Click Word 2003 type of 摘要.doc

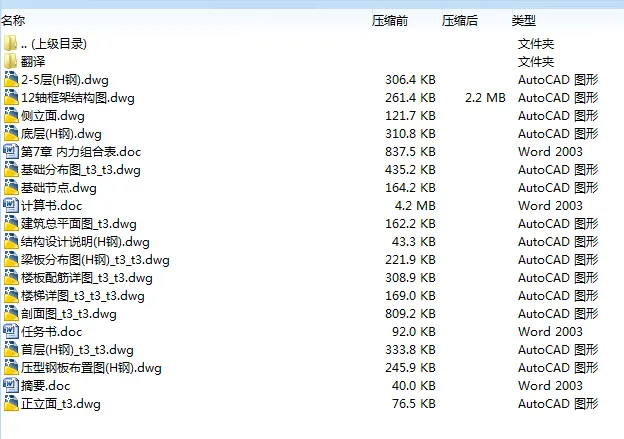click(550, 386)
